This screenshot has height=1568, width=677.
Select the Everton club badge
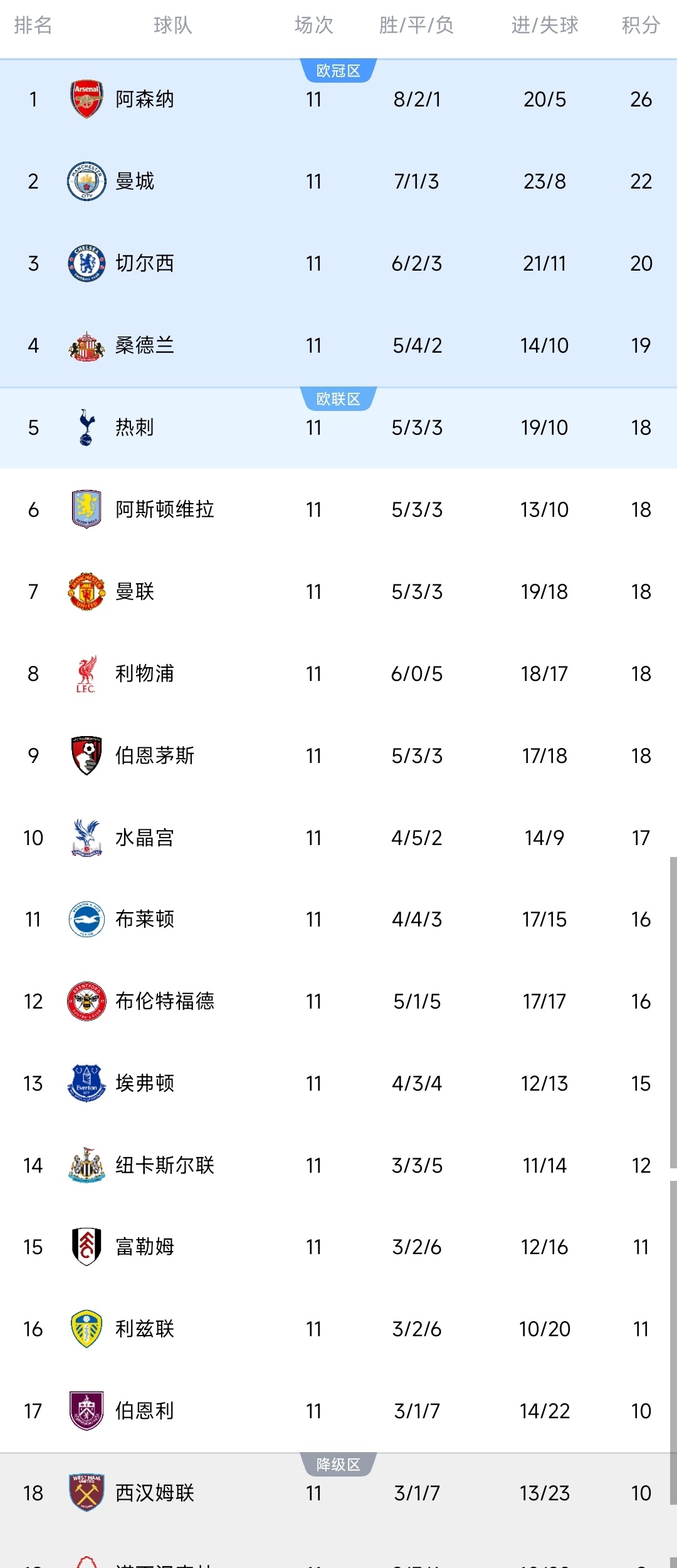pyautogui.click(x=87, y=1083)
